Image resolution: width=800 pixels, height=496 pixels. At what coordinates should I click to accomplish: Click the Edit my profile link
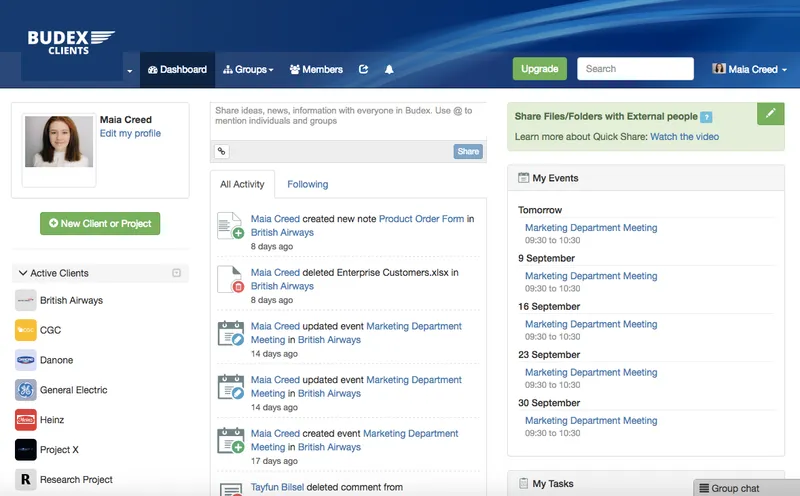pos(130,133)
